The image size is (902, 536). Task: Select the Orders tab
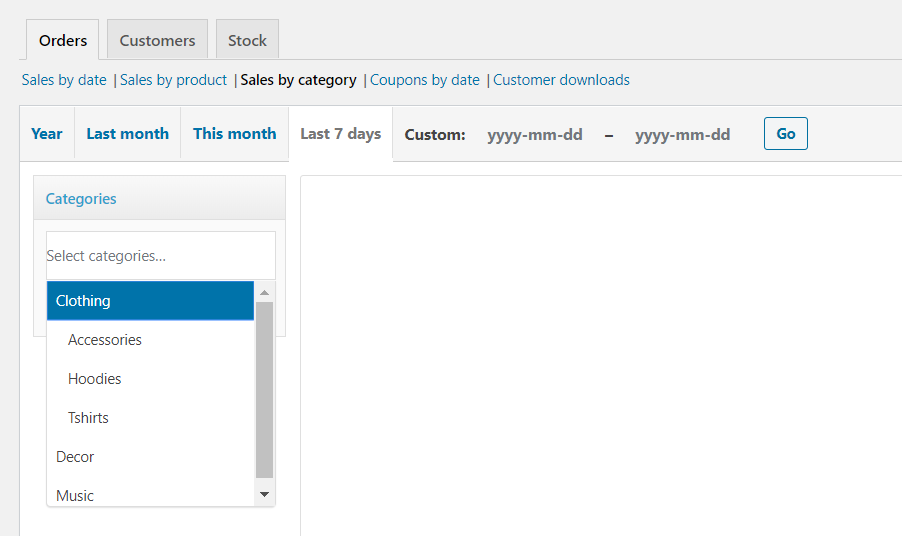click(x=63, y=41)
